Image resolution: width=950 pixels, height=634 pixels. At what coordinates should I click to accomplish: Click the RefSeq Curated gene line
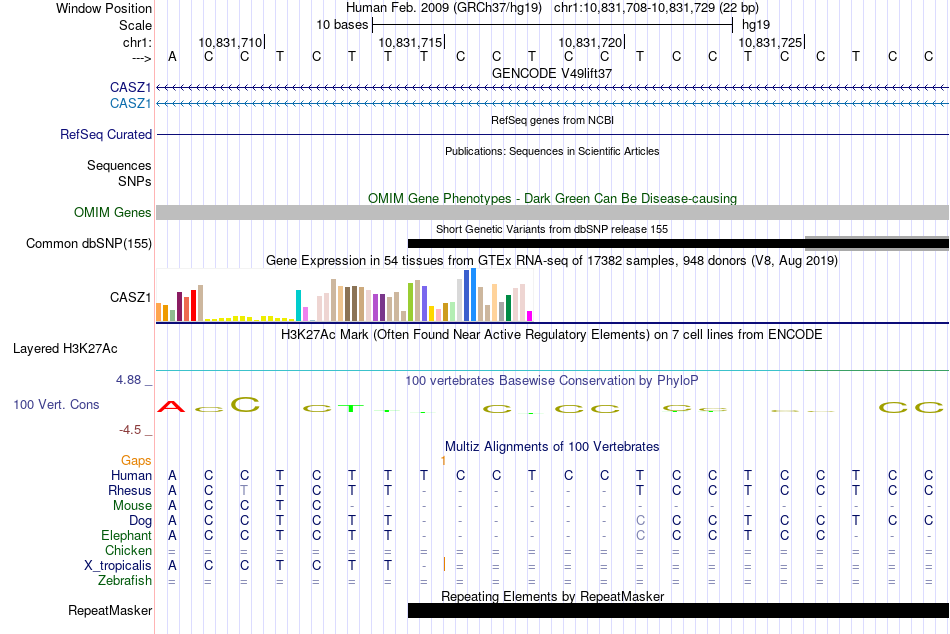(x=552, y=135)
